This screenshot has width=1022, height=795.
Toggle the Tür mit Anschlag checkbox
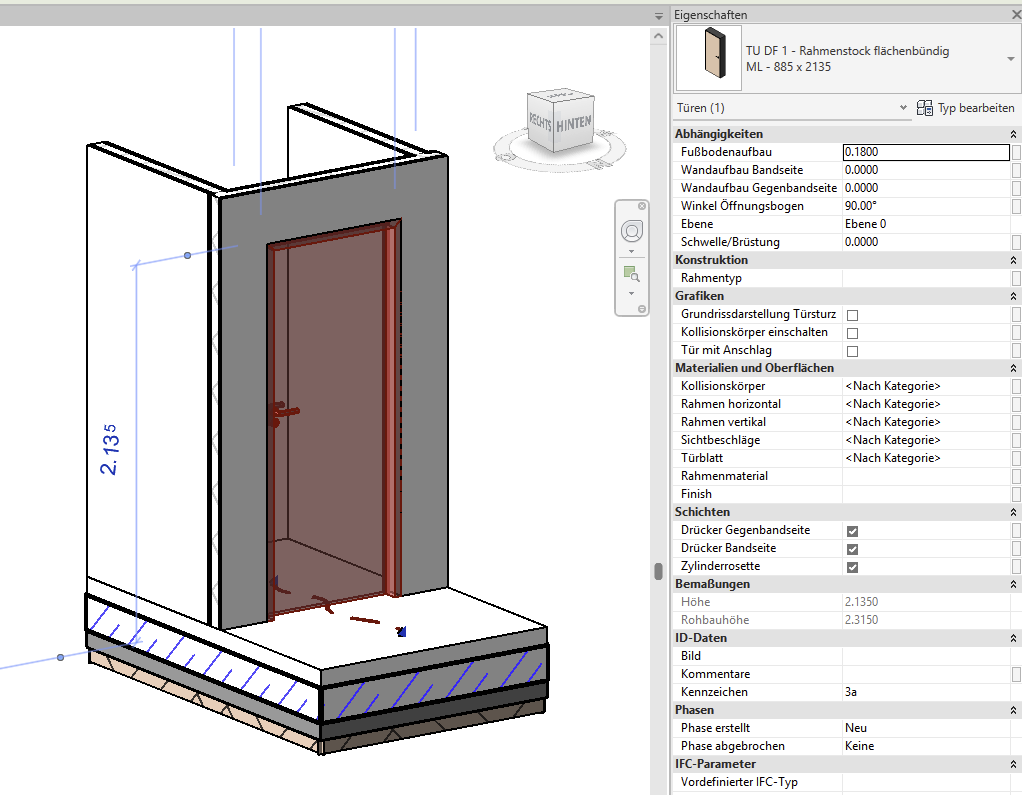tap(852, 351)
